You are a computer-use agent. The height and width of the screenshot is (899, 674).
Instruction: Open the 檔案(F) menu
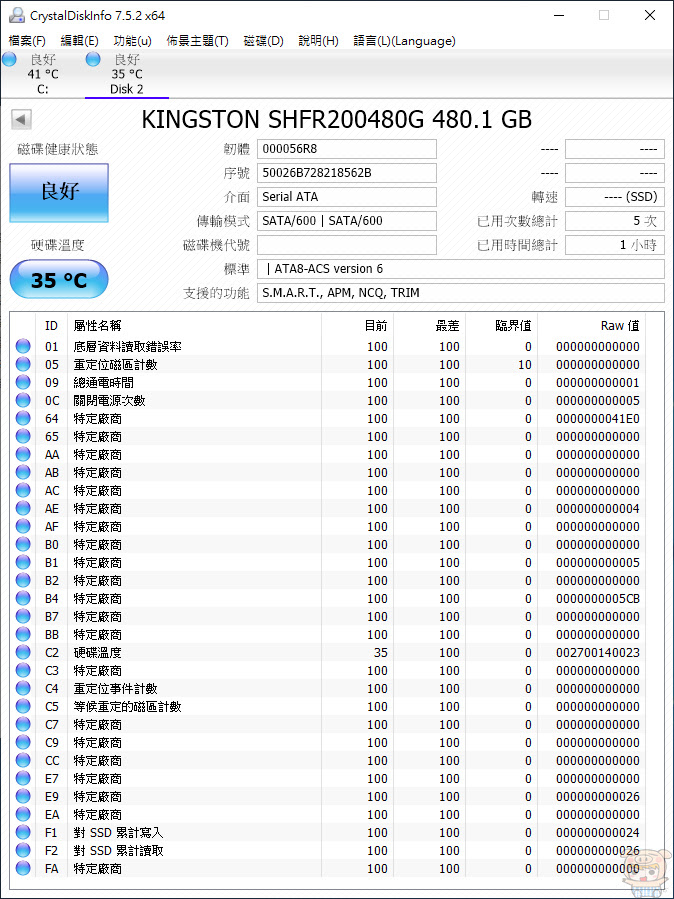pyautogui.click(x=27, y=41)
